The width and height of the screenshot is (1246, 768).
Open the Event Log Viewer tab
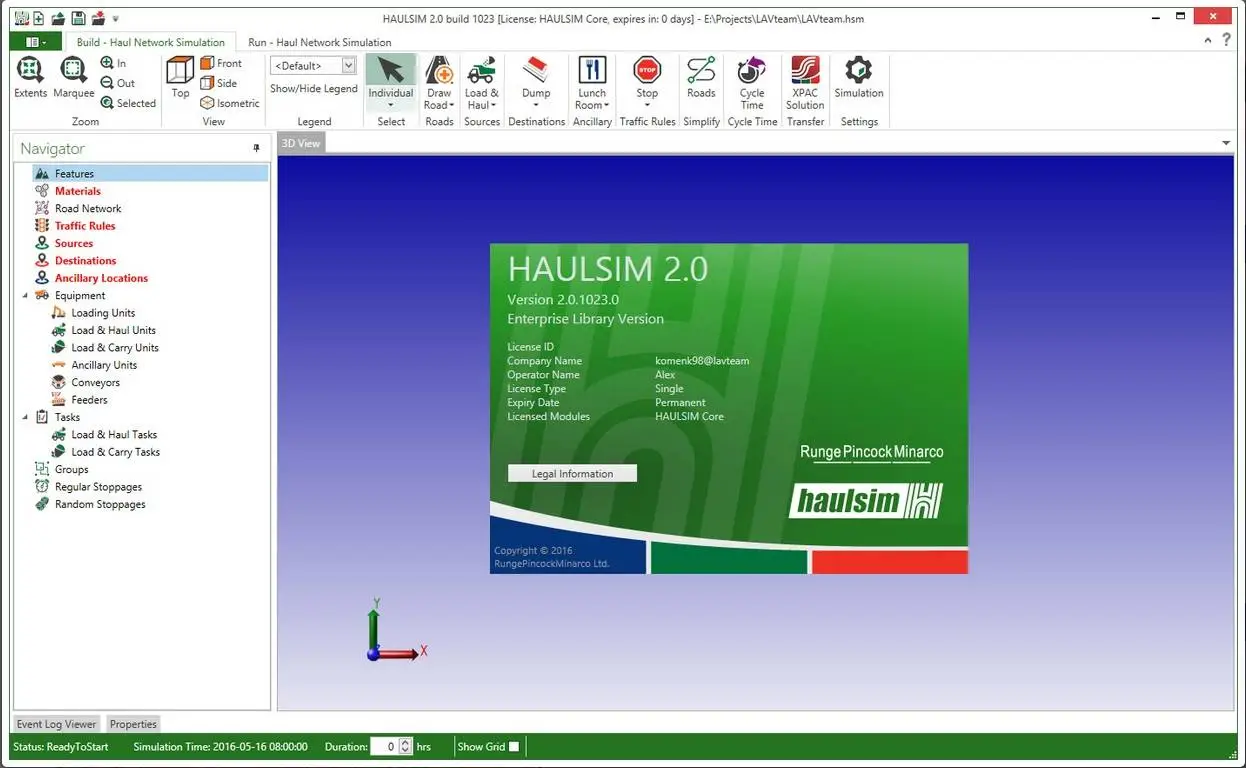(57, 724)
